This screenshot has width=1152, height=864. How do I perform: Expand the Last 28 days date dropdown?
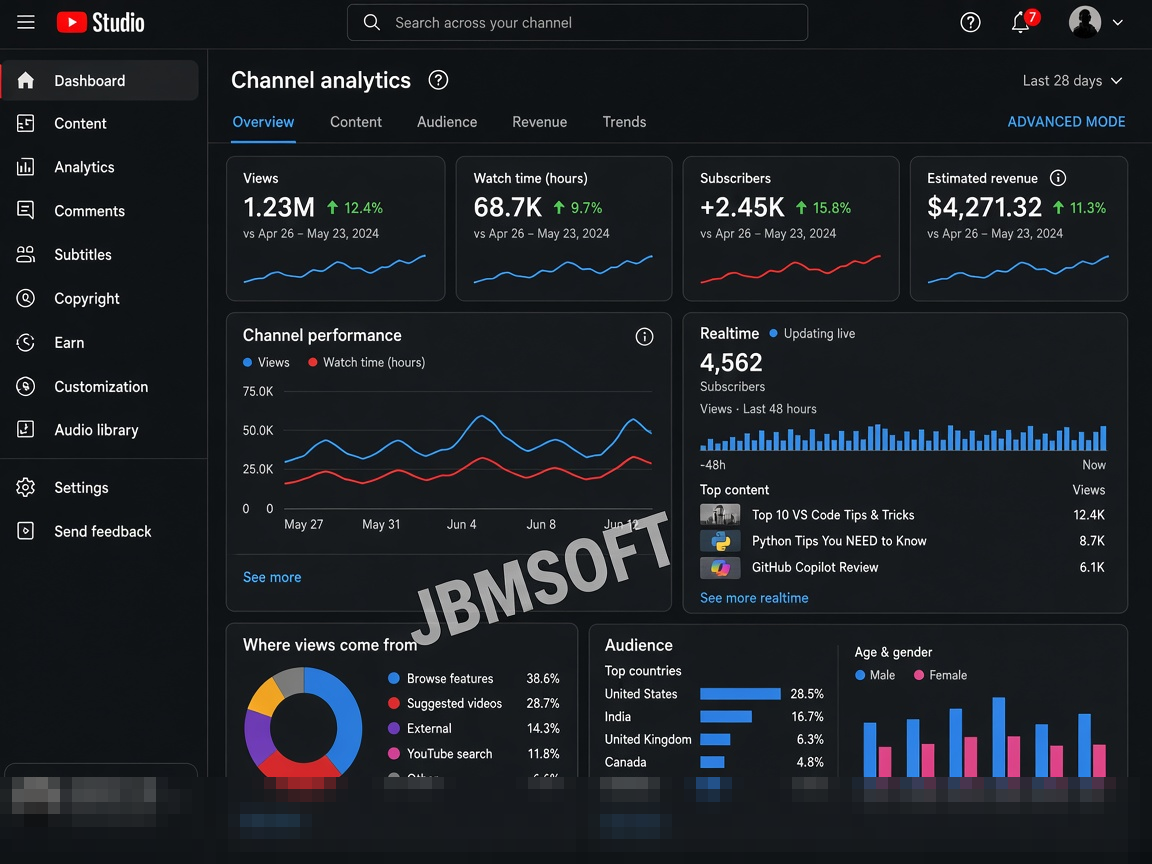[1073, 81]
